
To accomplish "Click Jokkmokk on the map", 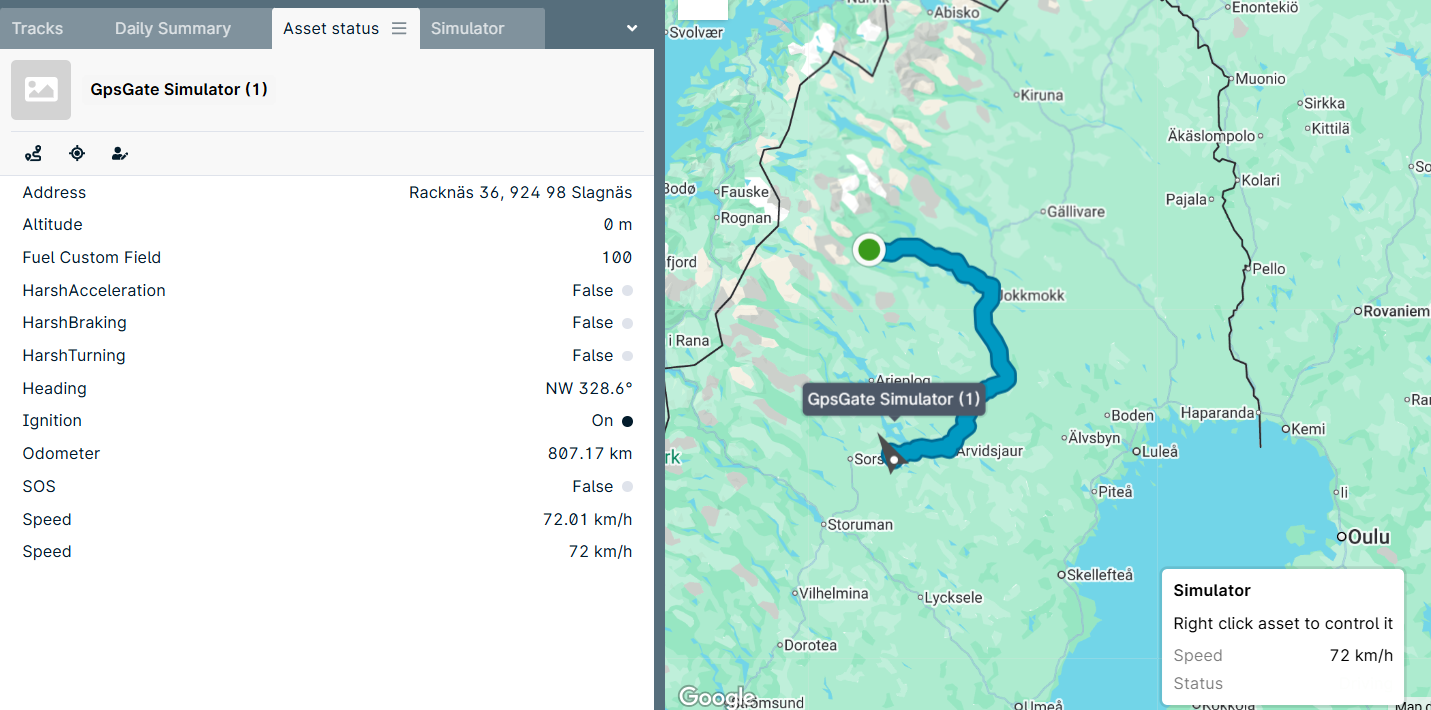I will click(1032, 296).
